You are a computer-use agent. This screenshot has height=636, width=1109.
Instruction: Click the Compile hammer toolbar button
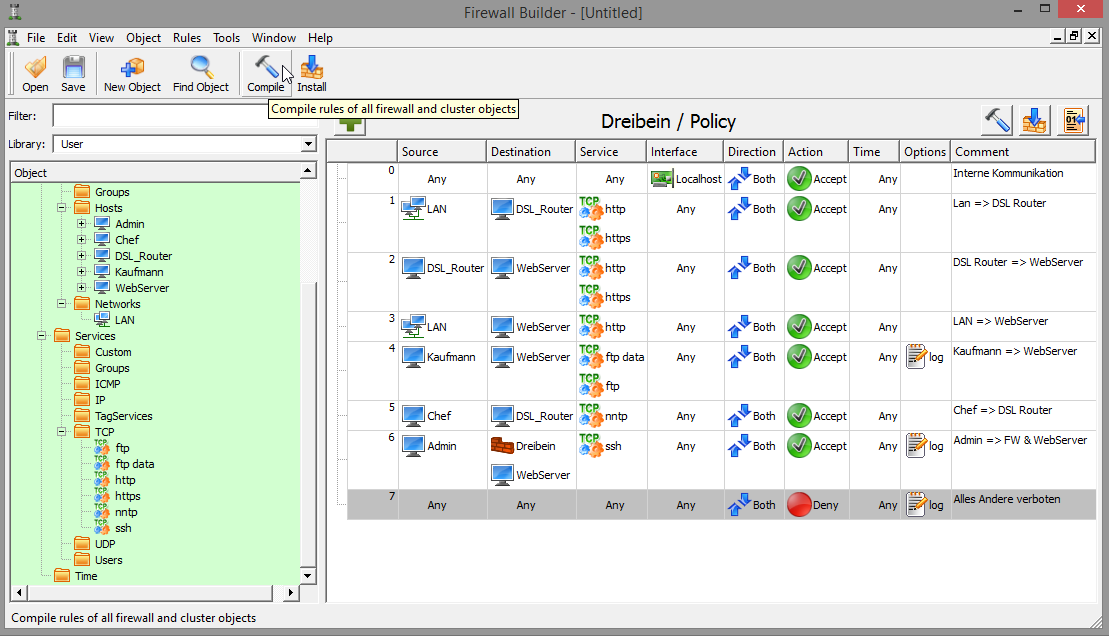pyautogui.click(x=265, y=73)
